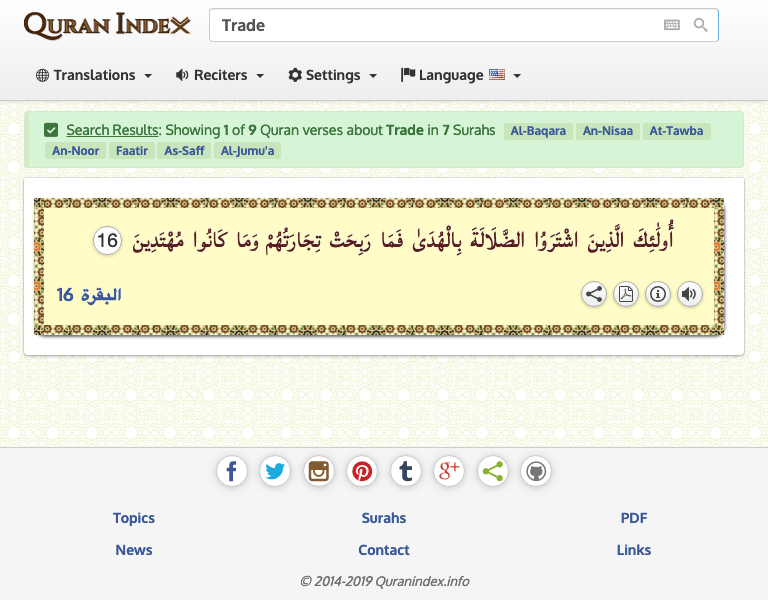
Task: Open the البقرة 16 surah reference link
Action: point(89,295)
